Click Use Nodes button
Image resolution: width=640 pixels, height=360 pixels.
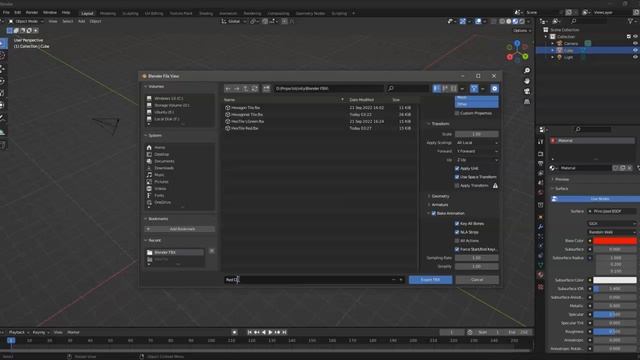point(596,199)
